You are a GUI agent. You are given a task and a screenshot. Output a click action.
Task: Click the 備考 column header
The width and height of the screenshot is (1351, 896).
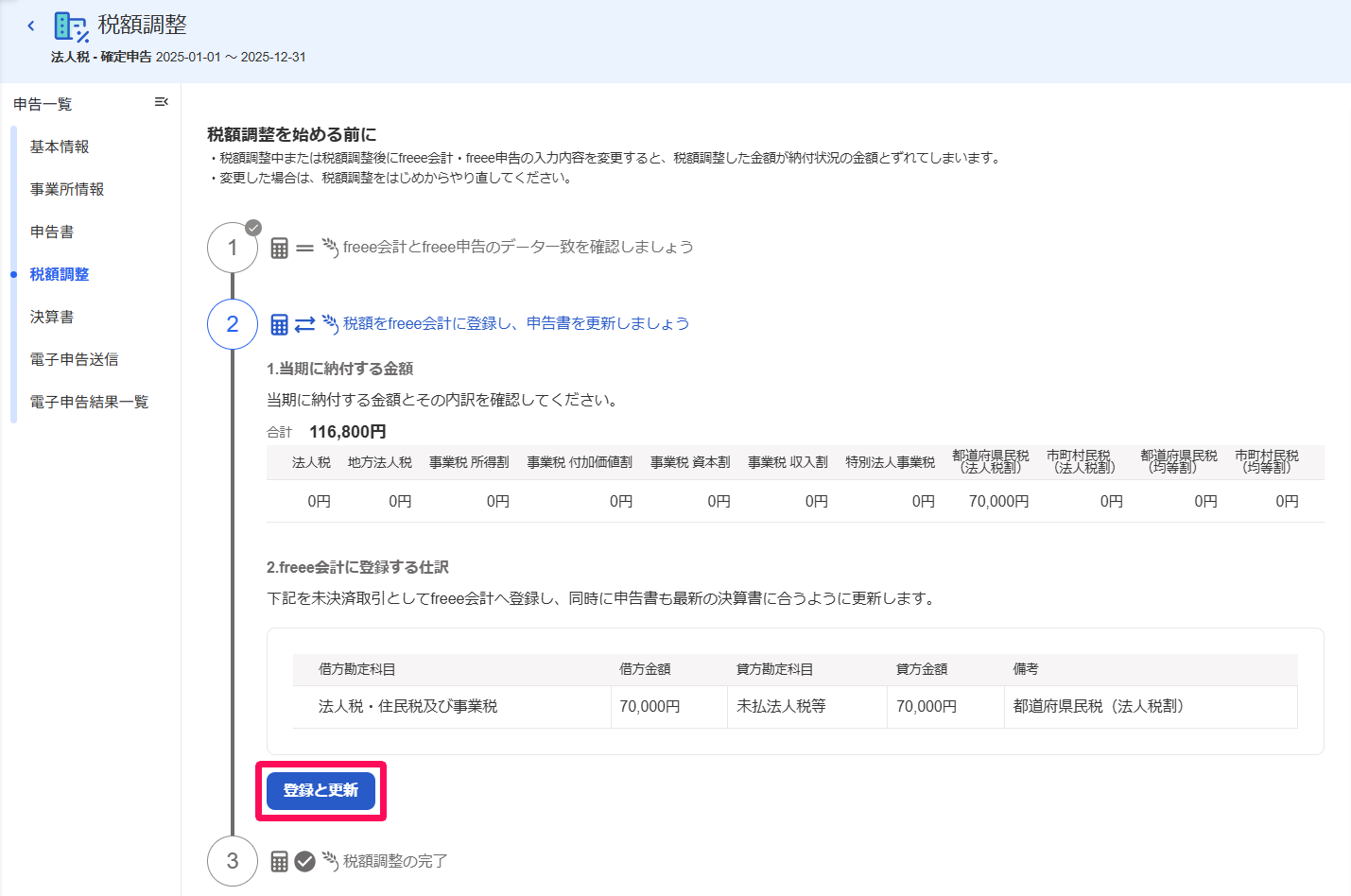[x=1026, y=669]
